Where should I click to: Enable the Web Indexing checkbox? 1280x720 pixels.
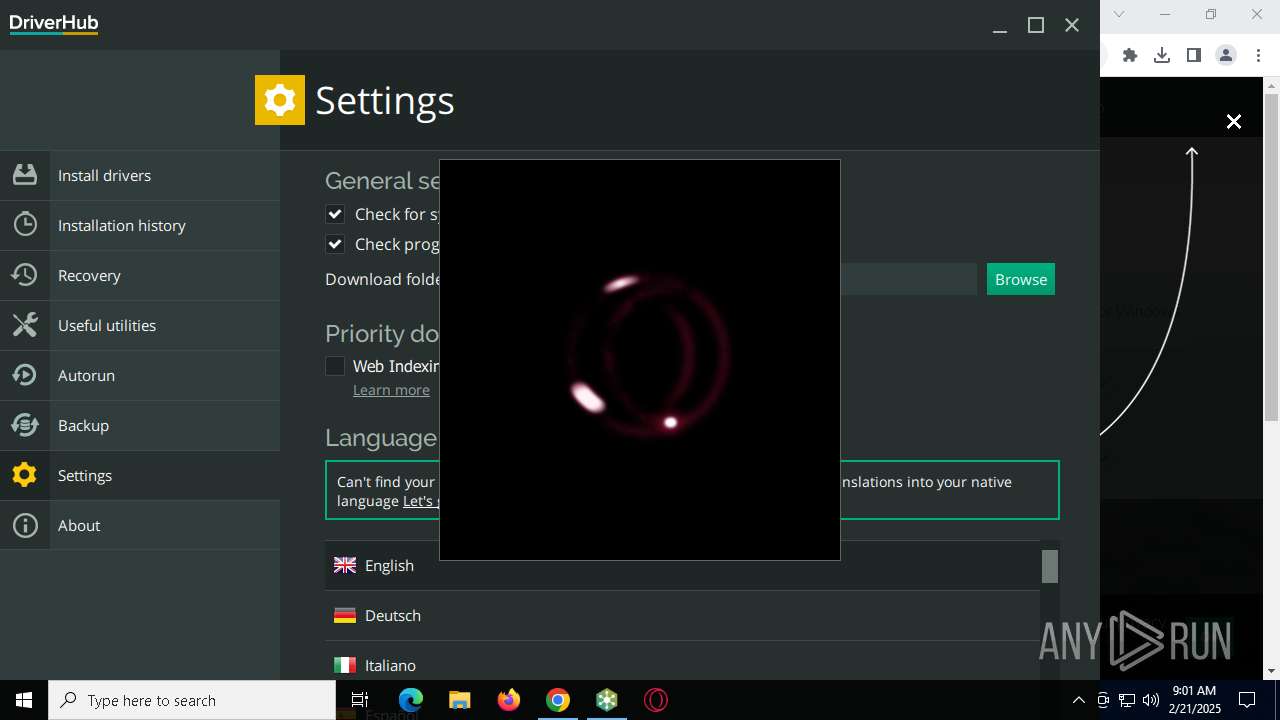coord(335,366)
